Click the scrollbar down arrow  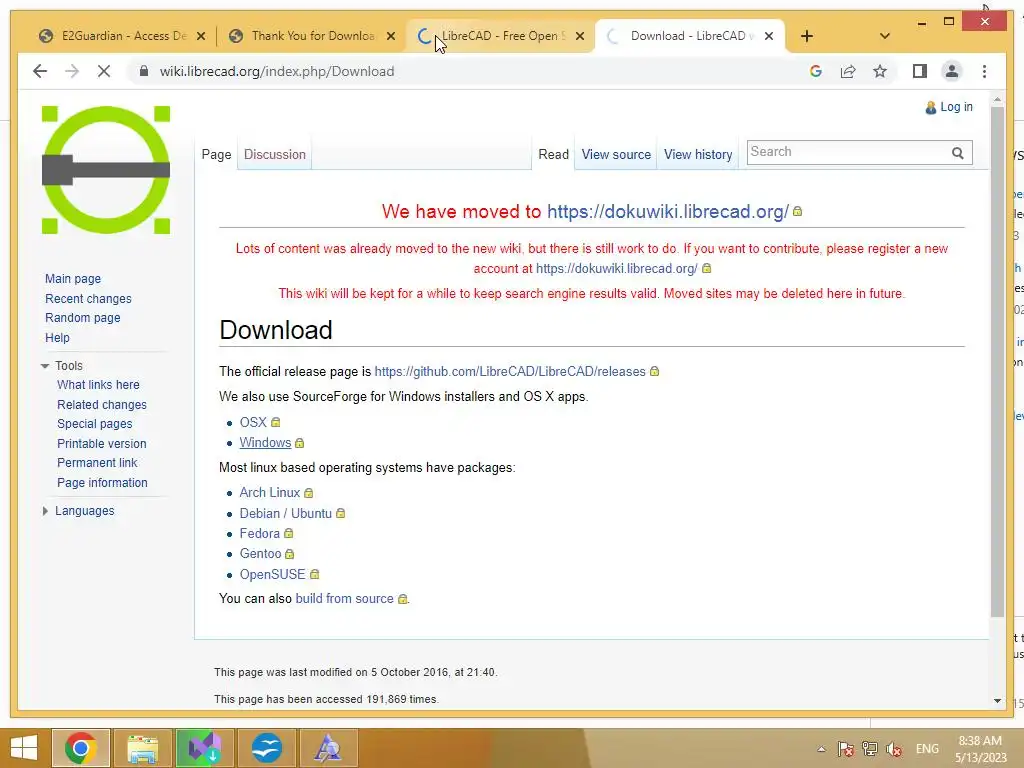point(997,701)
